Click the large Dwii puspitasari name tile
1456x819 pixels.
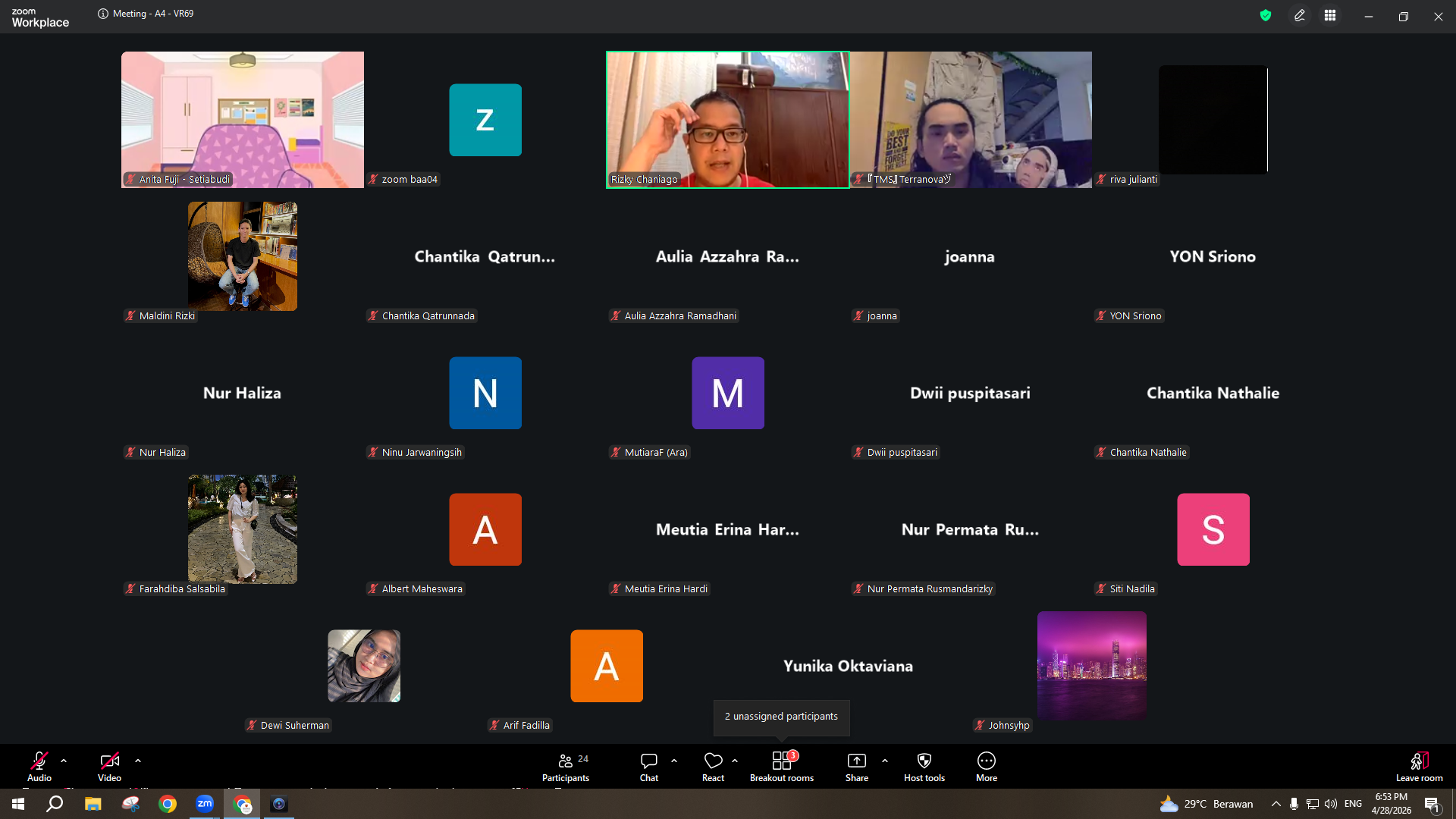coord(970,393)
